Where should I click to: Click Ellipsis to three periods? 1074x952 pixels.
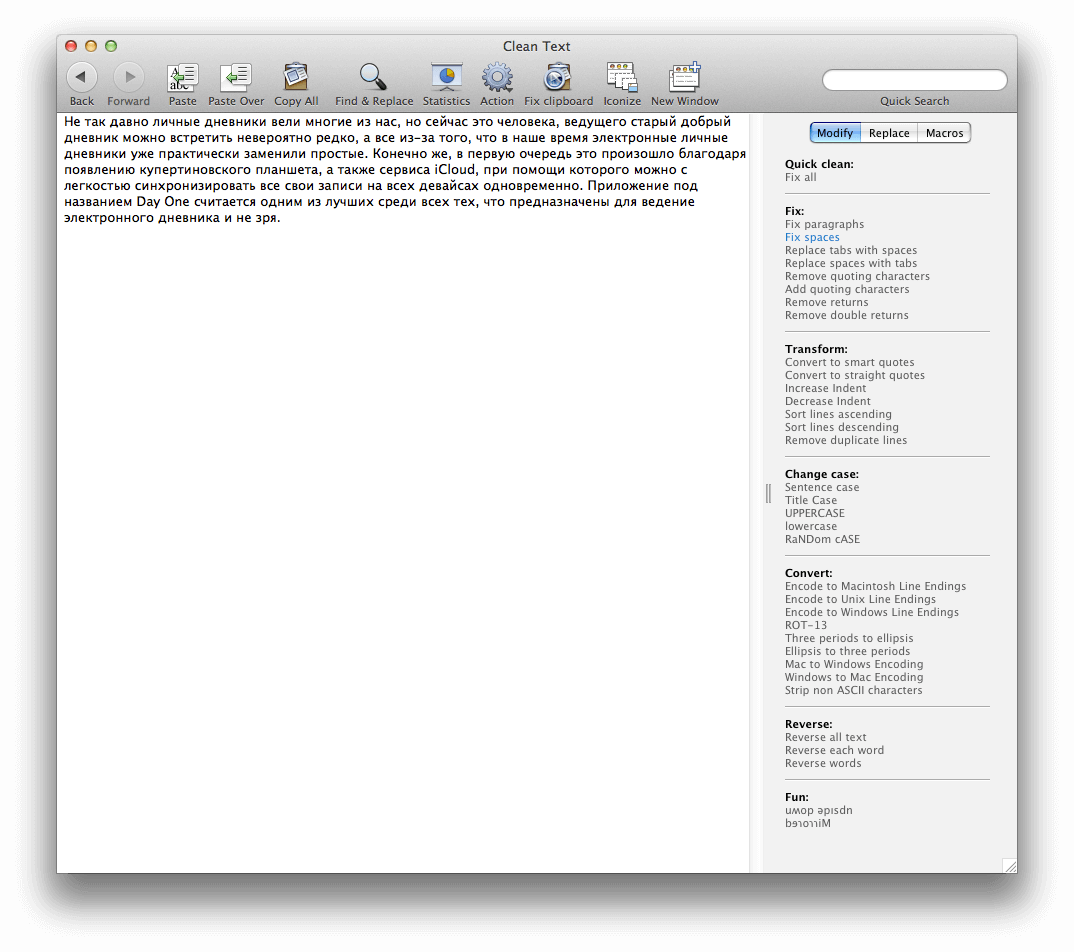click(847, 651)
